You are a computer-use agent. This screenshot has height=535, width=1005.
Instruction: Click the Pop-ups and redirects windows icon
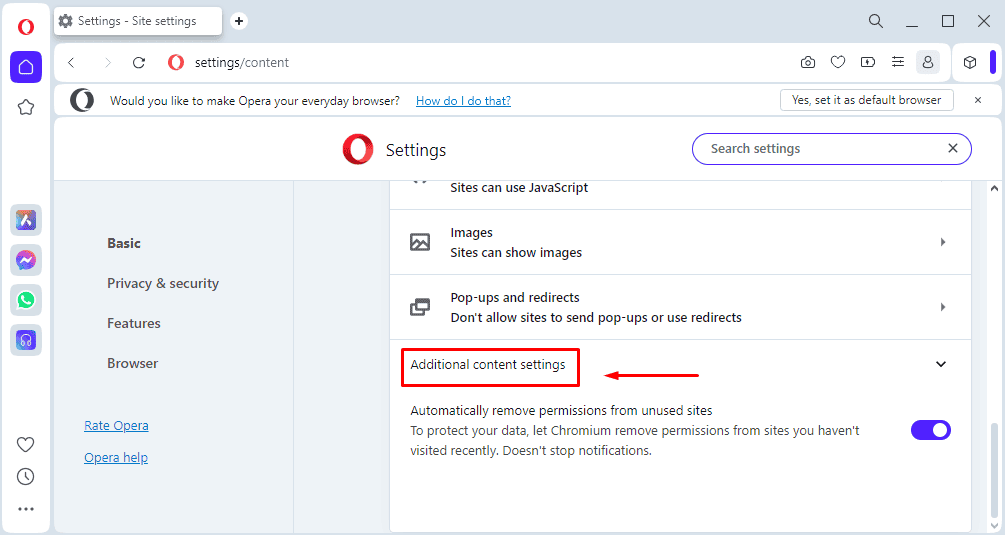coord(420,307)
